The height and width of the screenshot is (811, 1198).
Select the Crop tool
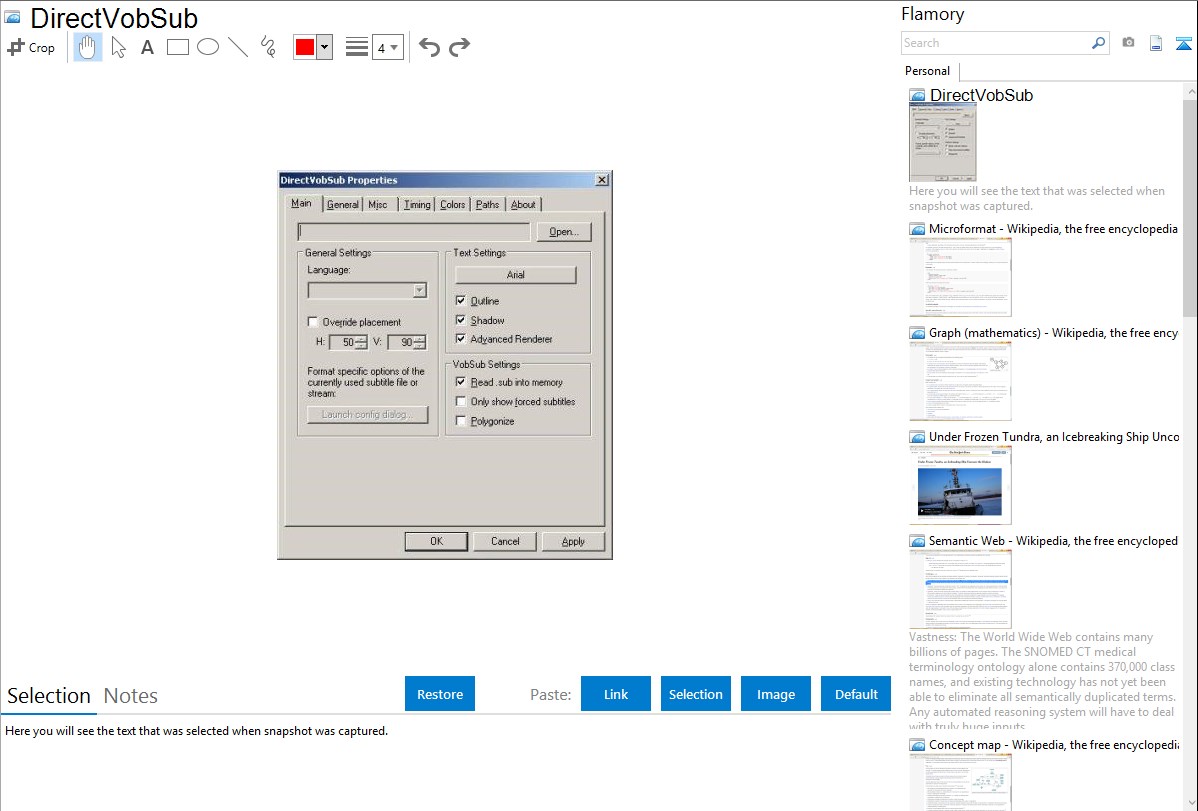click(31, 47)
